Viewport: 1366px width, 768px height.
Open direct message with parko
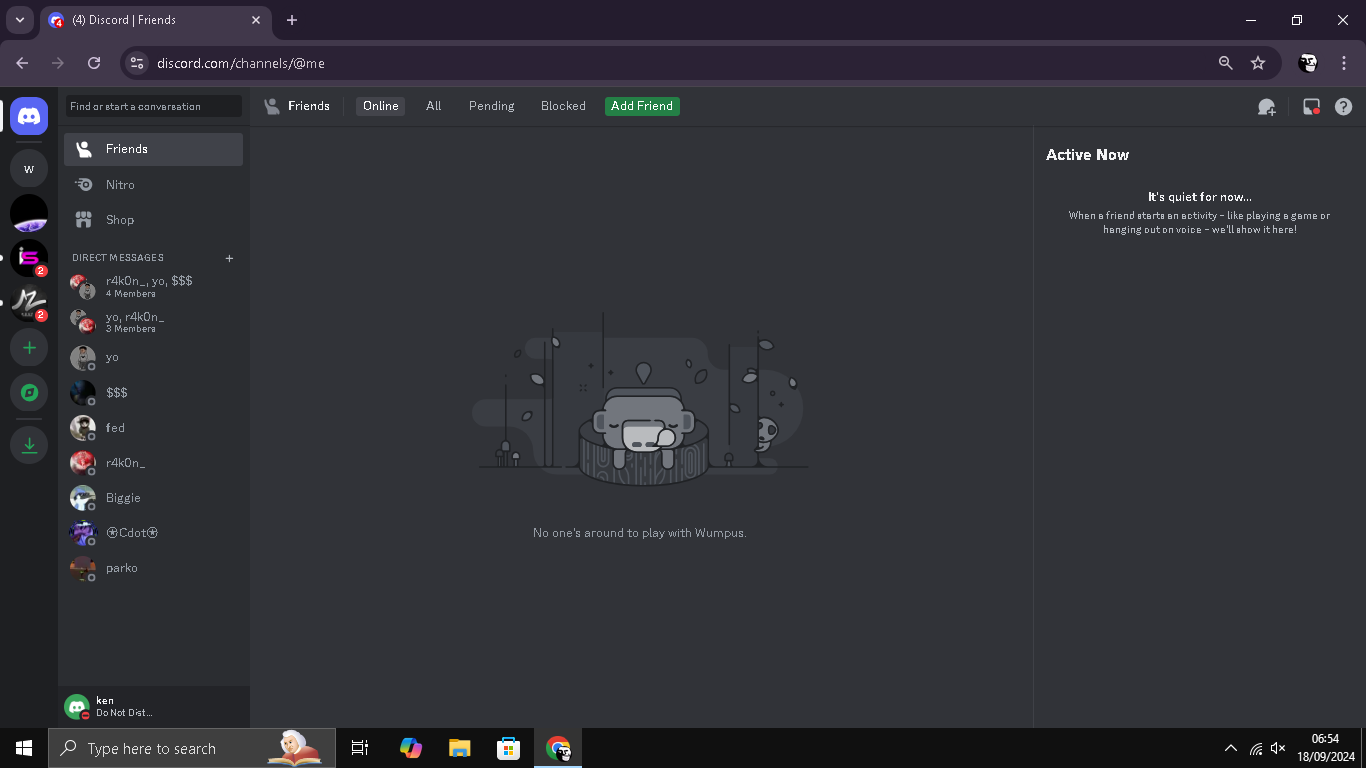tap(153, 567)
